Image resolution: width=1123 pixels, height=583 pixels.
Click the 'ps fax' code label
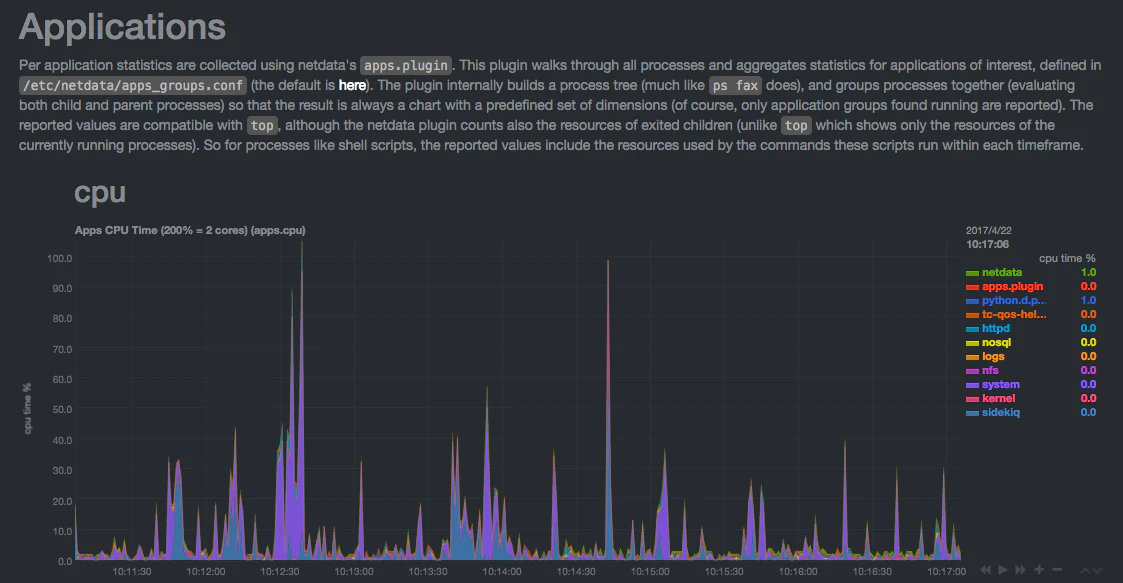click(x=736, y=85)
